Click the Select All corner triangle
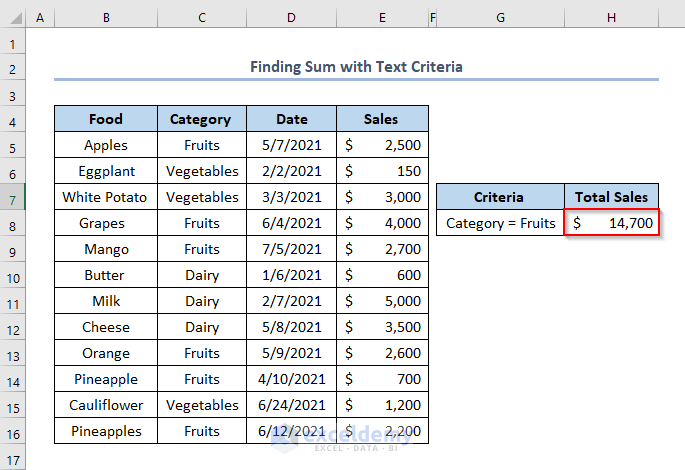 click(x=12, y=19)
